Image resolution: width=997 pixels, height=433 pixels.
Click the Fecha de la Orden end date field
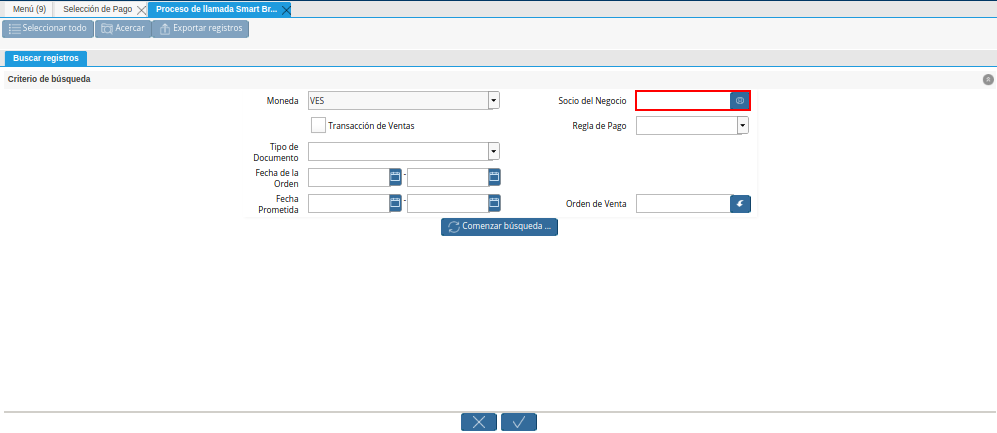click(448, 177)
